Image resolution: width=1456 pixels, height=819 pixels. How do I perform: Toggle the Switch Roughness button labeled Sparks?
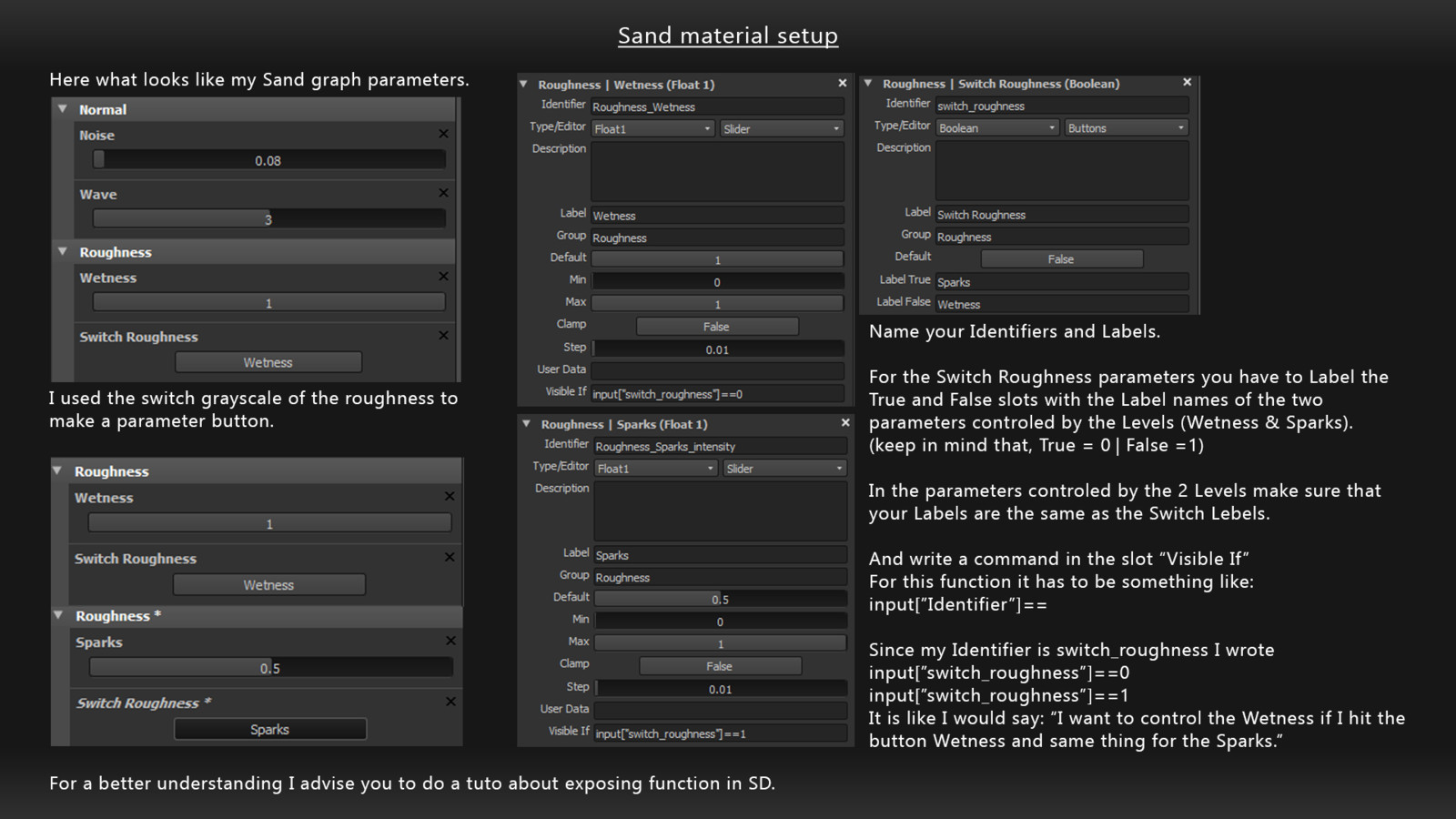(x=270, y=730)
